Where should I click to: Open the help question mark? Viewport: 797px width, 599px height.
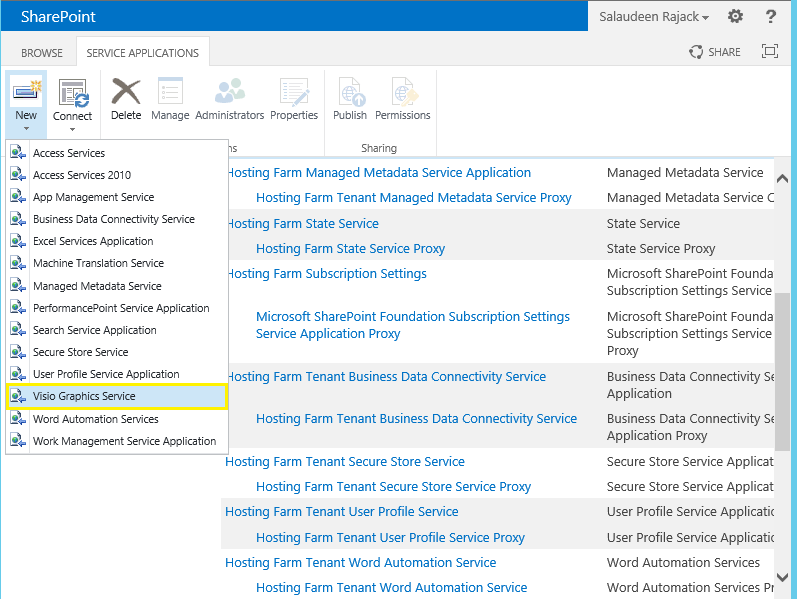click(x=771, y=16)
